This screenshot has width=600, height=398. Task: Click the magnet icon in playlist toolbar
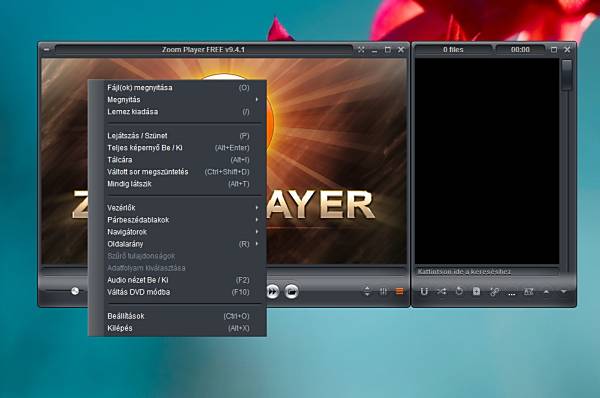point(424,292)
